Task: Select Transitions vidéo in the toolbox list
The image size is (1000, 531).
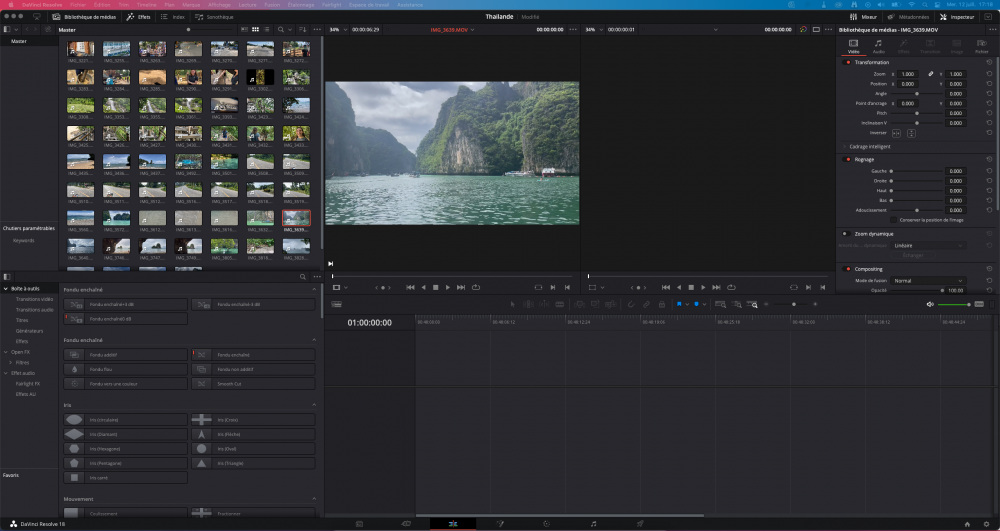Action: coord(34,299)
